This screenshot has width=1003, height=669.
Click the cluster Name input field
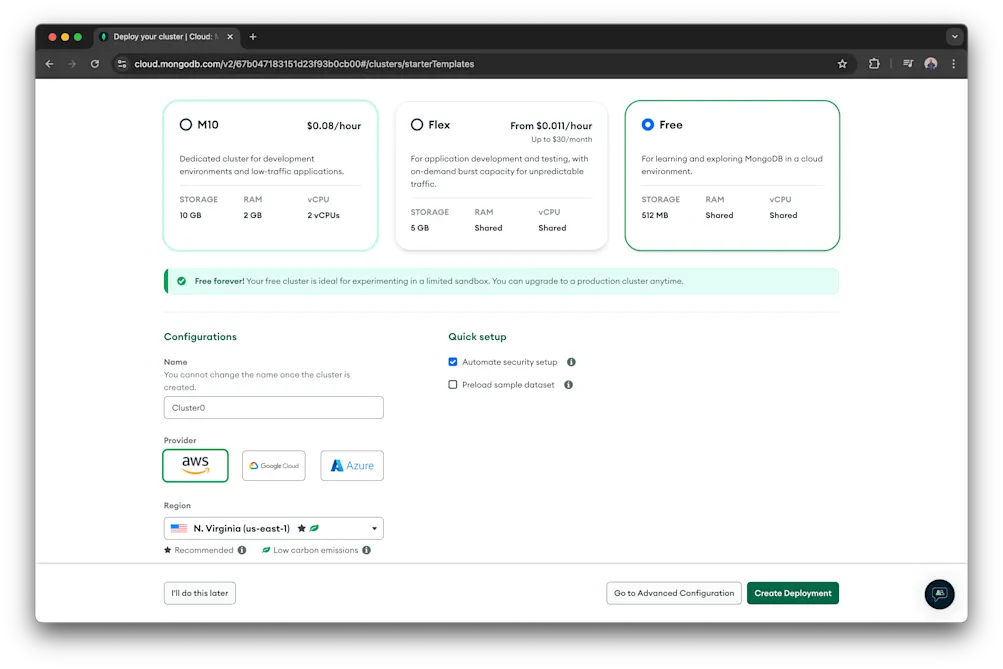[x=274, y=407]
